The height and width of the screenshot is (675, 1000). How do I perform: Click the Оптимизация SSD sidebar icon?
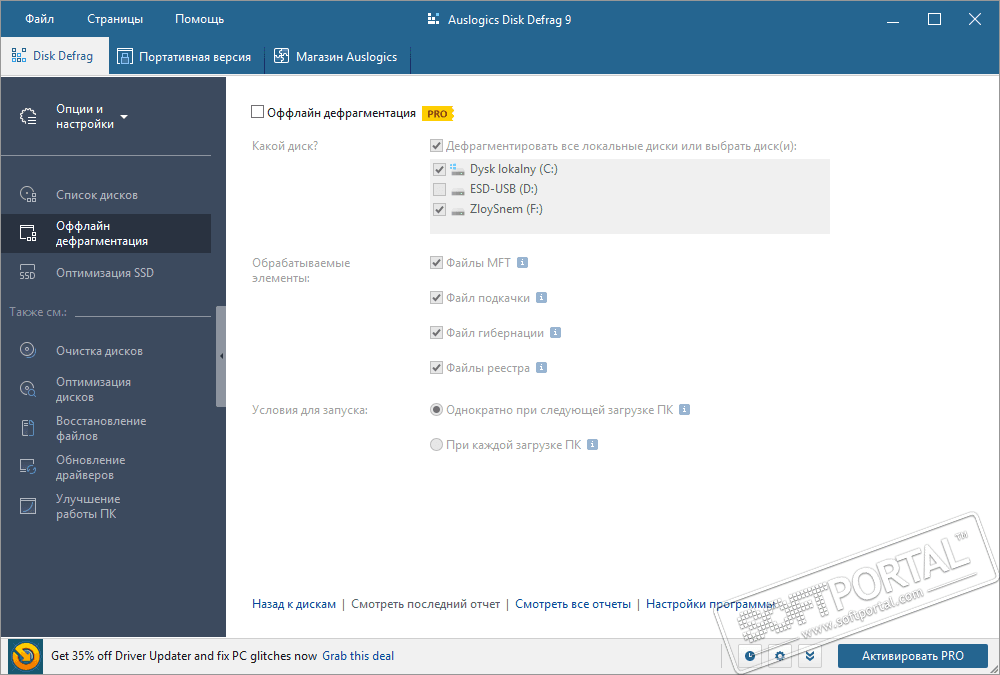(28, 272)
